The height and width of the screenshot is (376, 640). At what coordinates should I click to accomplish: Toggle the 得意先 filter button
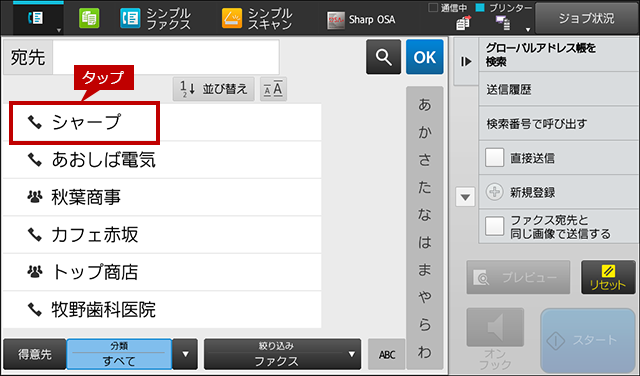coord(35,354)
